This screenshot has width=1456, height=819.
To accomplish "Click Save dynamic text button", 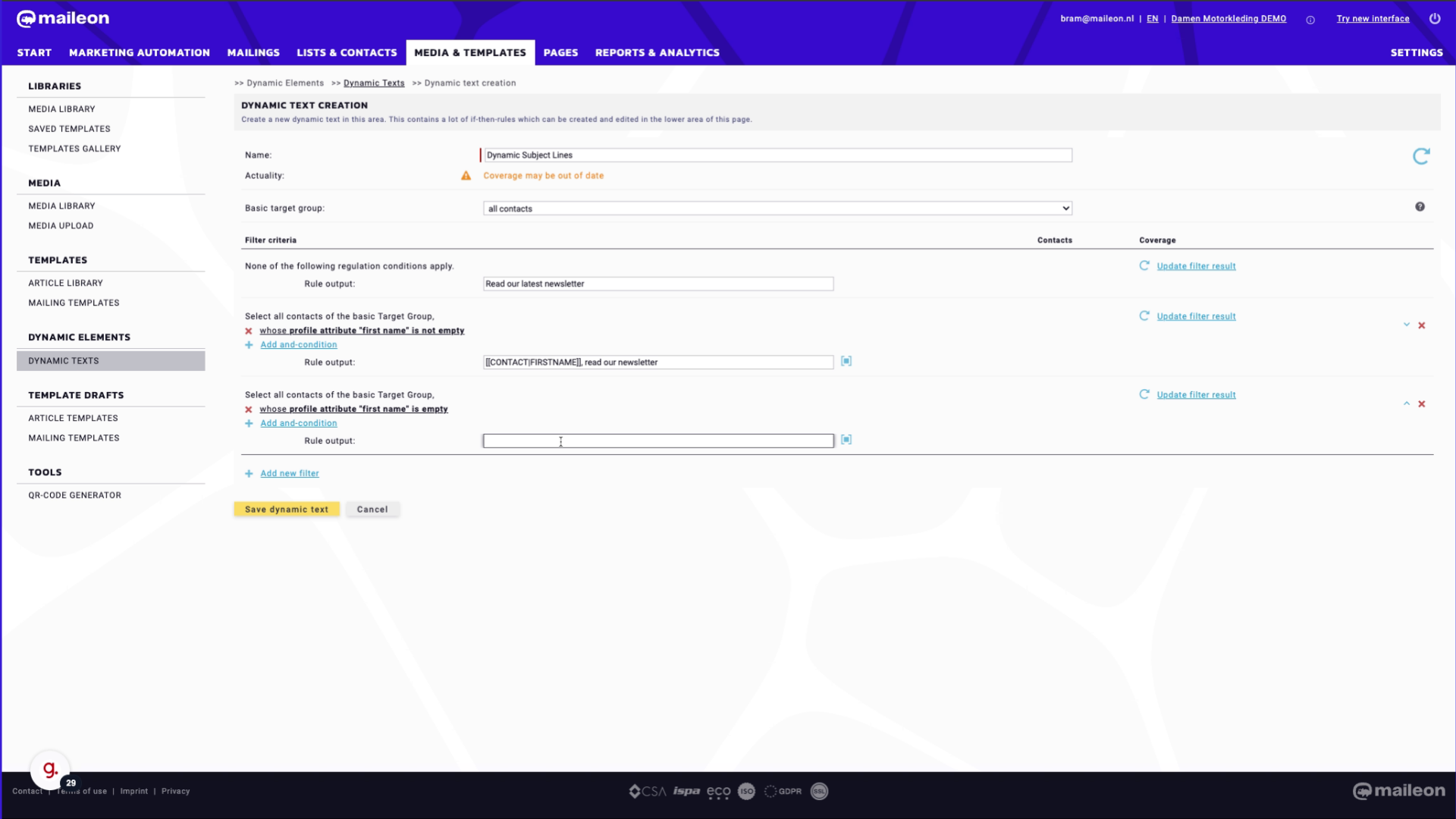I will (287, 510).
